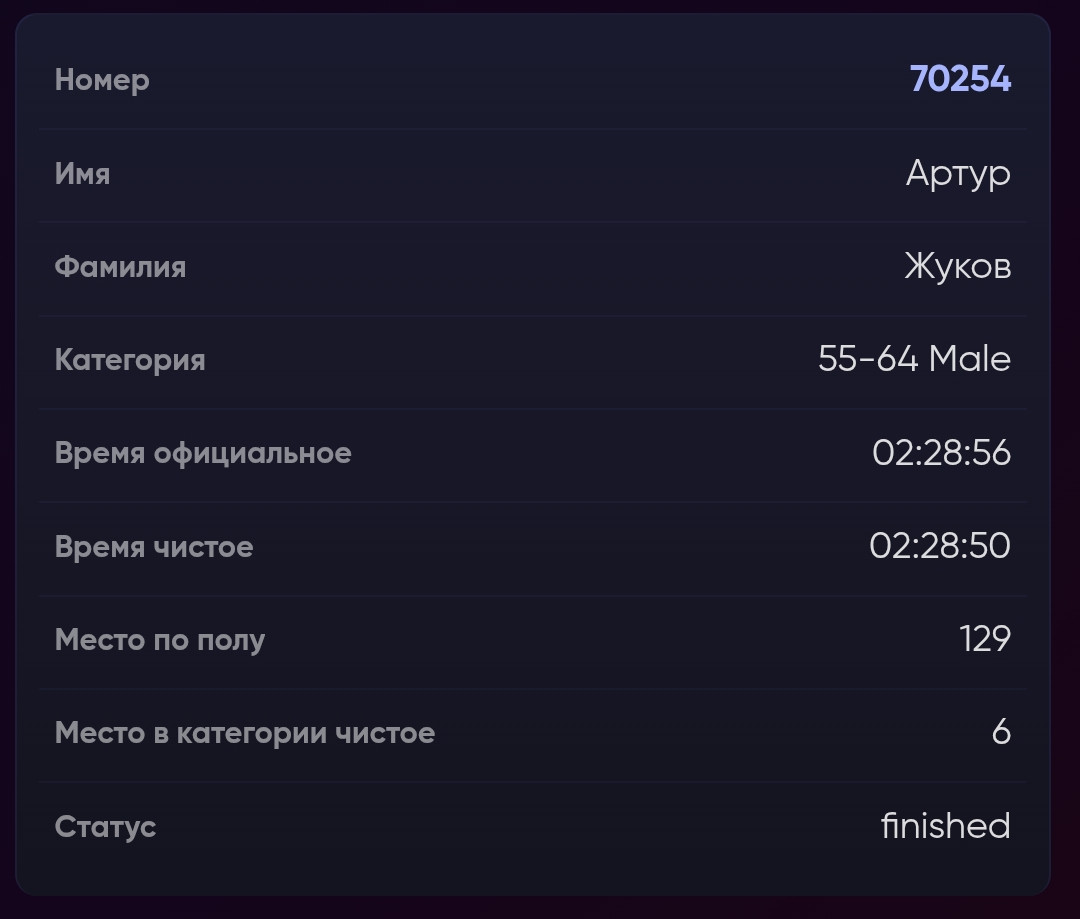This screenshot has height=919, width=1080.
Task: Select the Место по полу label
Action: 160,640
